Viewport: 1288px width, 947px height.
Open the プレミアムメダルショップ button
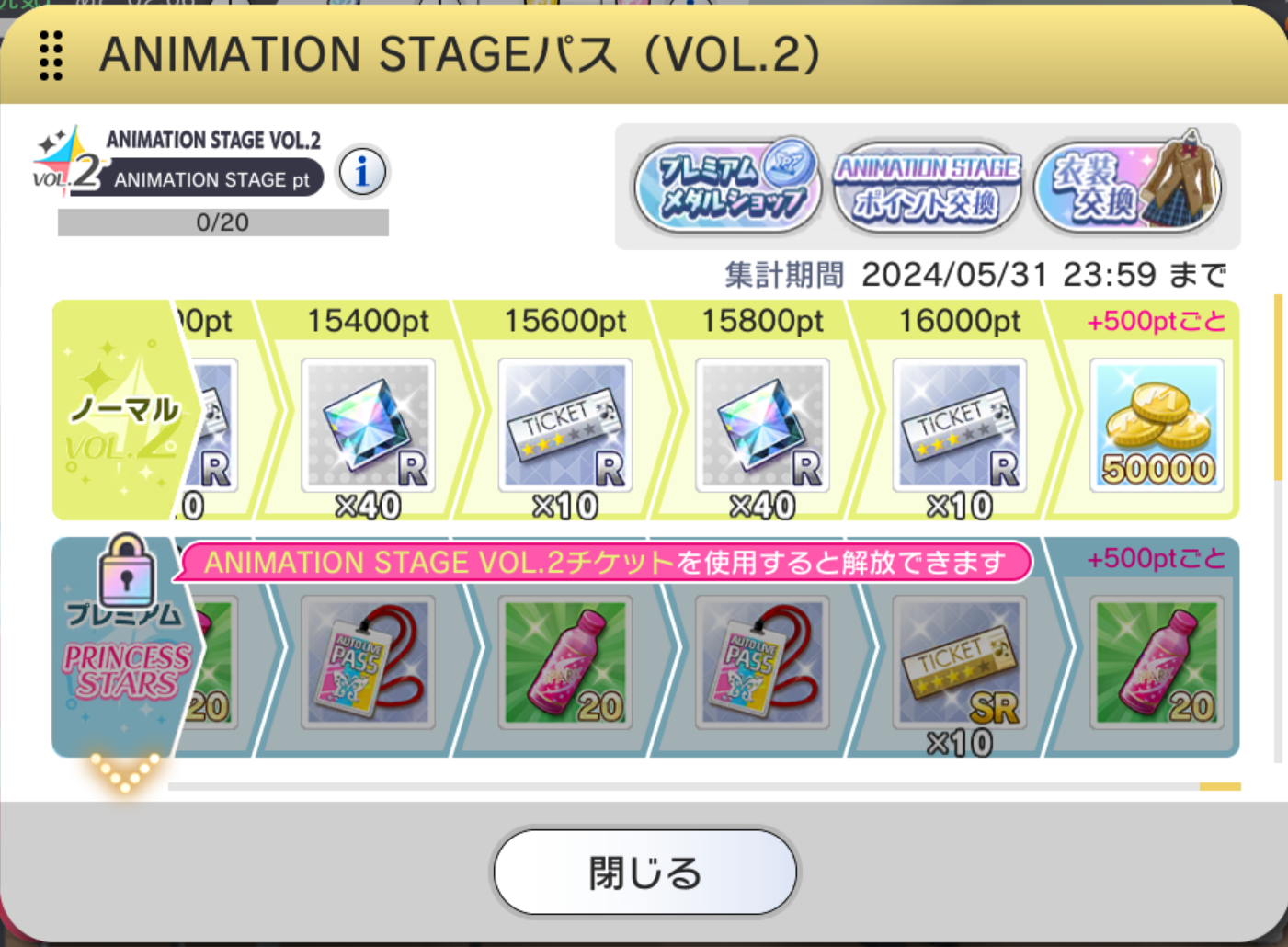727,186
